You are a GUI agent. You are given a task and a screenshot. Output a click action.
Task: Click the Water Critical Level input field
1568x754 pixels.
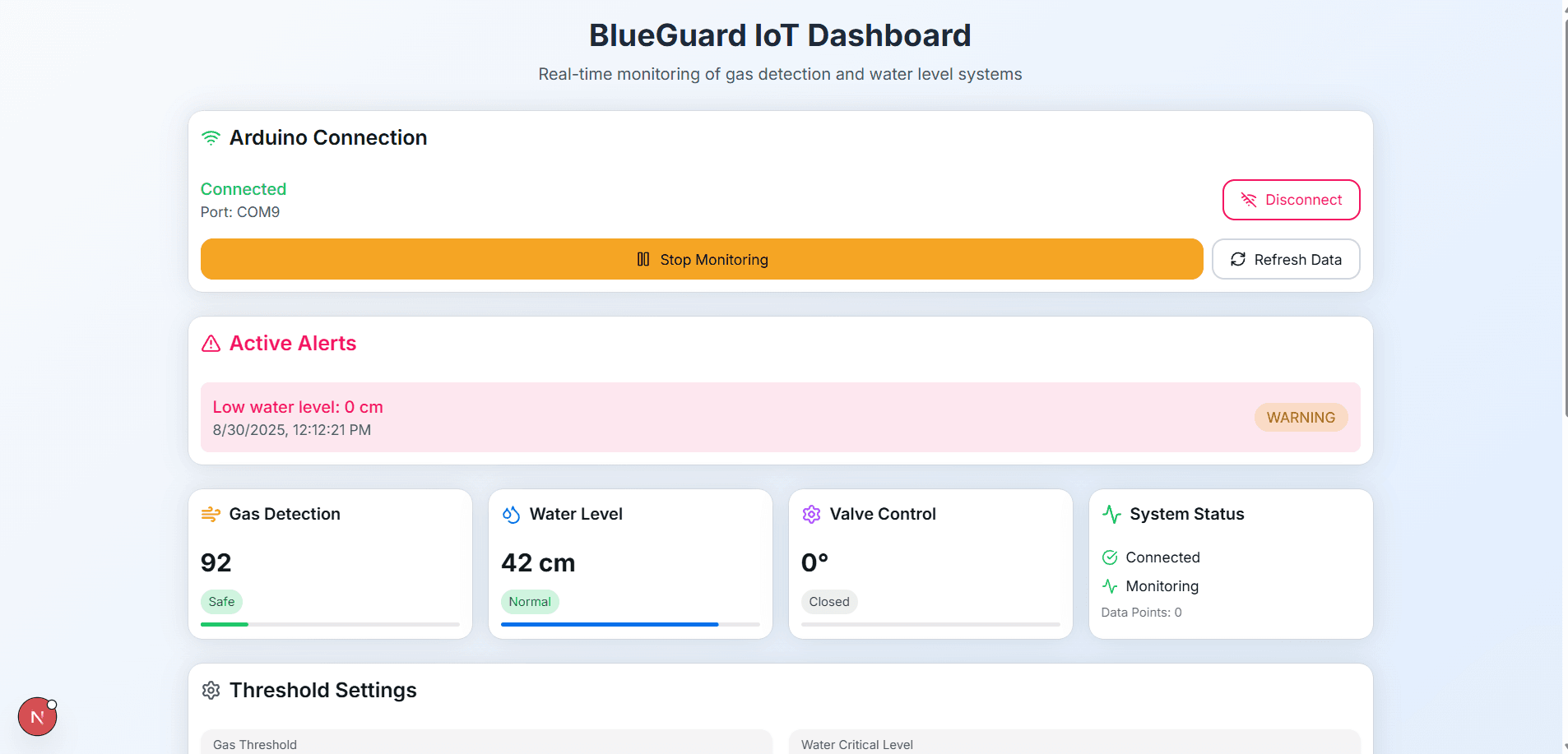point(1074,743)
